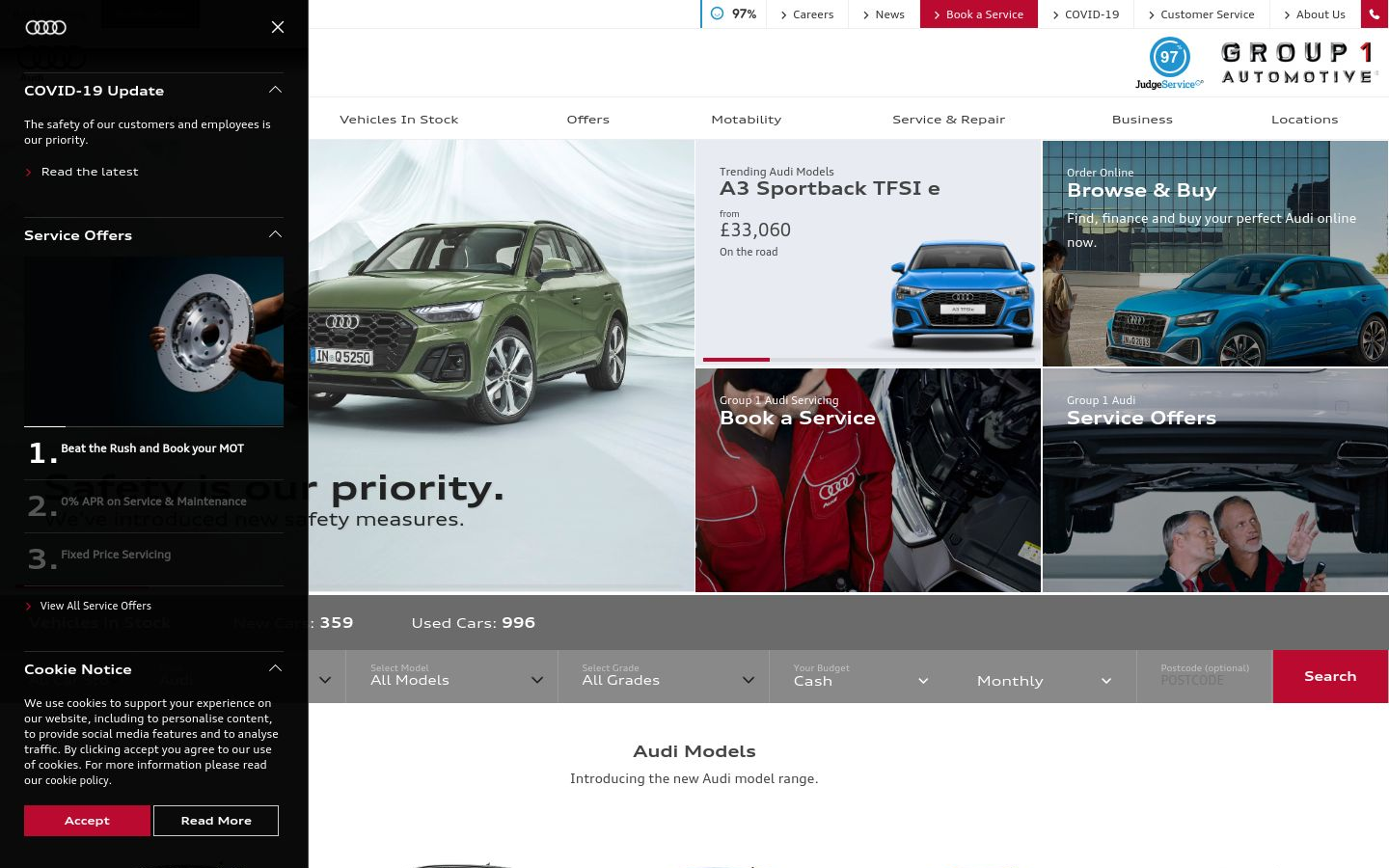Viewport: 1389px width, 868px height.
Task: Click the Postcode input field
Action: (1205, 676)
